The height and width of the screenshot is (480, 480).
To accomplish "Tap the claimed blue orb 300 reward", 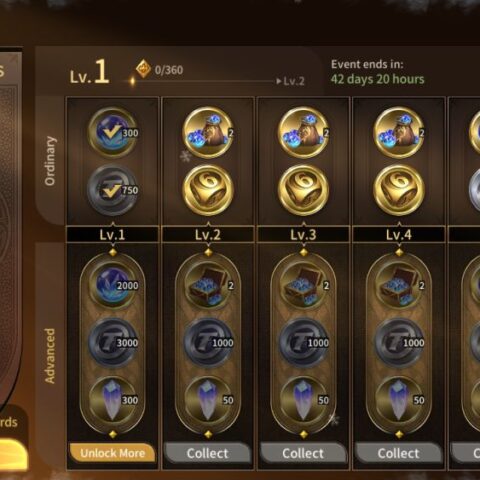I will click(x=113, y=133).
